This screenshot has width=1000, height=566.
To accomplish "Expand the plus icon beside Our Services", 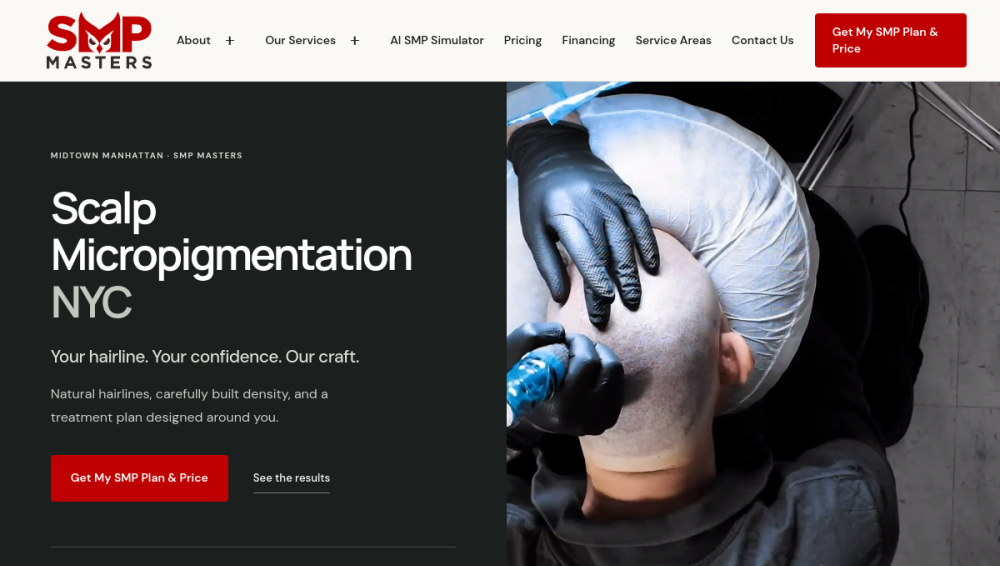I will point(355,41).
